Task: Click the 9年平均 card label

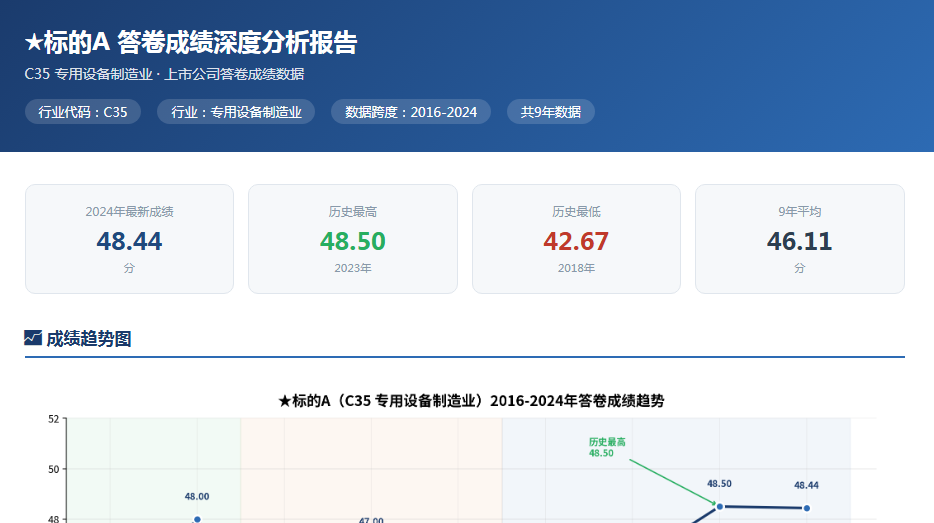Action: tap(799, 211)
